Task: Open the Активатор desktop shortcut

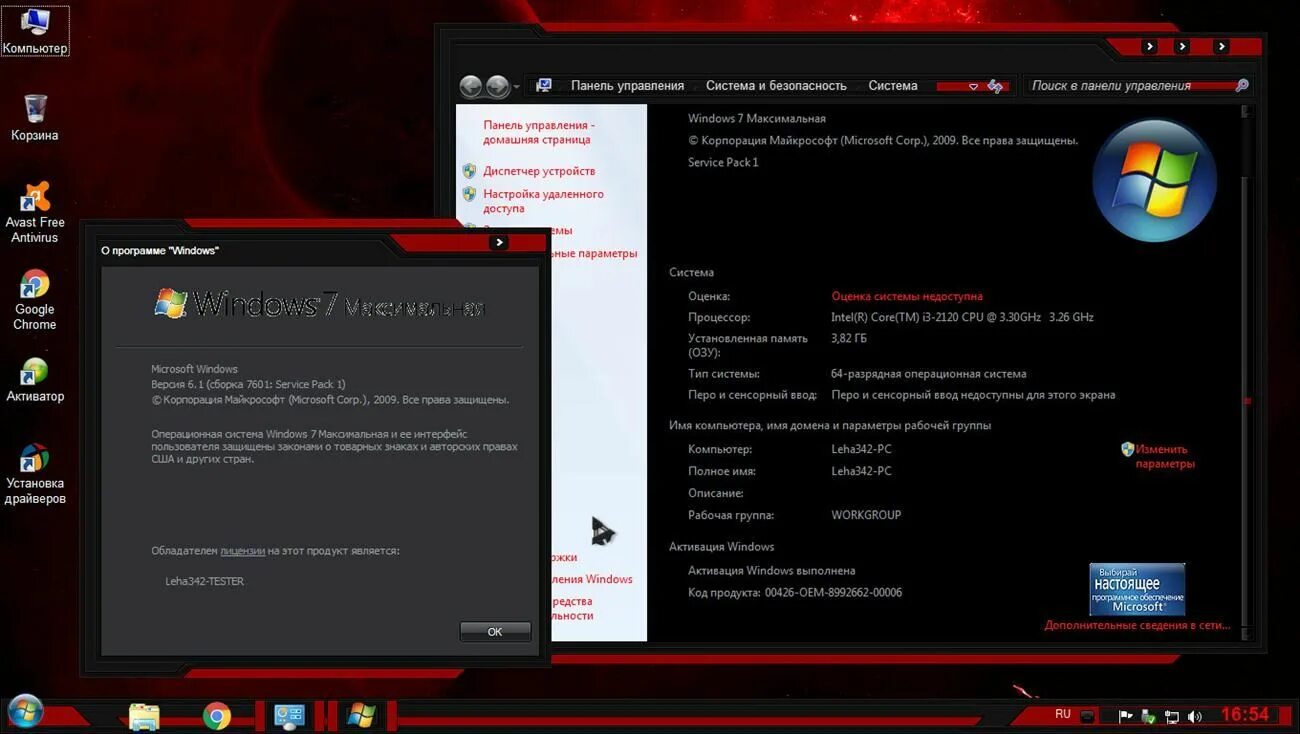Action: 35,379
